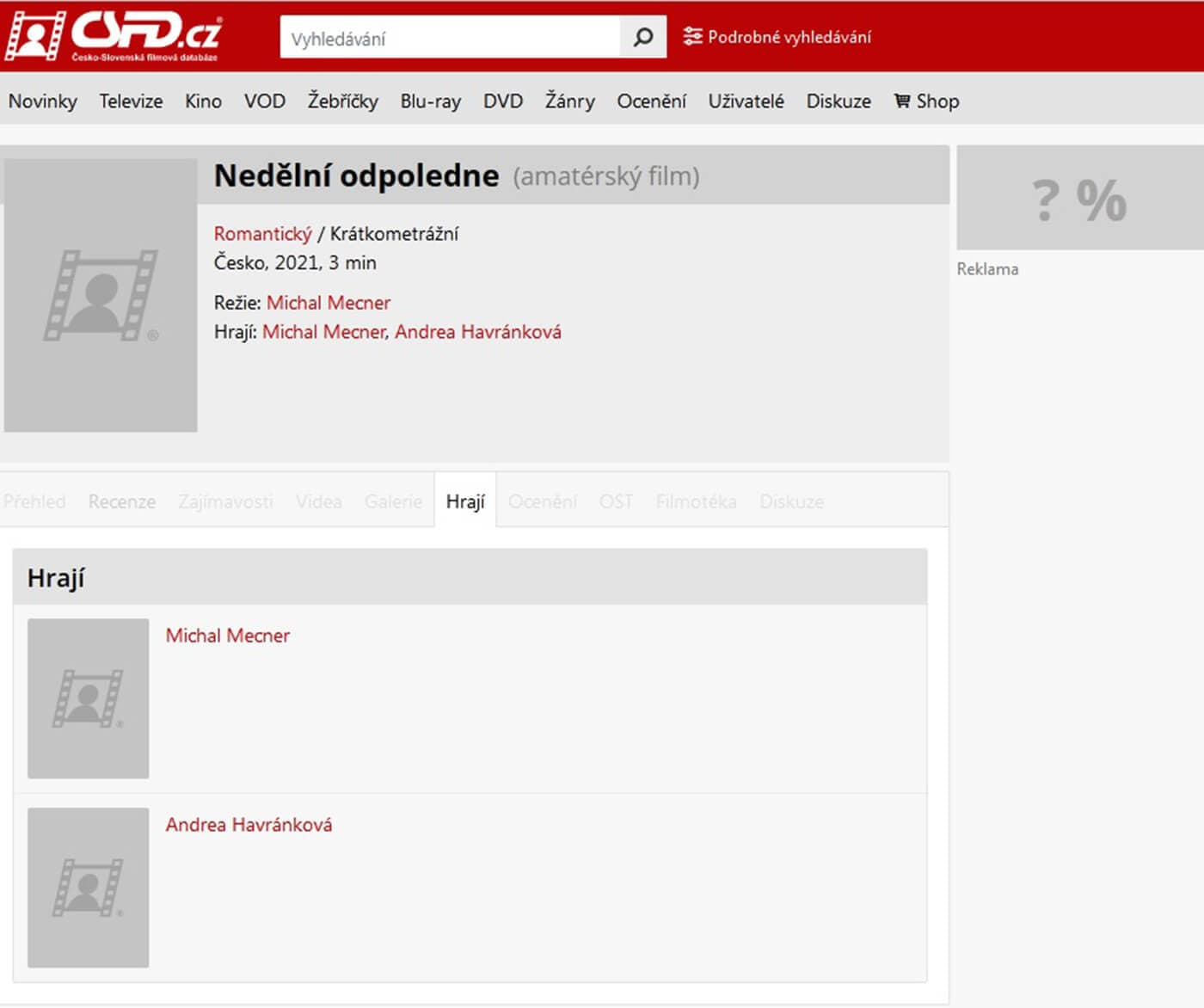This screenshot has width=1204, height=1008.
Task: Click the Hrají section heading
Action: tap(56, 578)
